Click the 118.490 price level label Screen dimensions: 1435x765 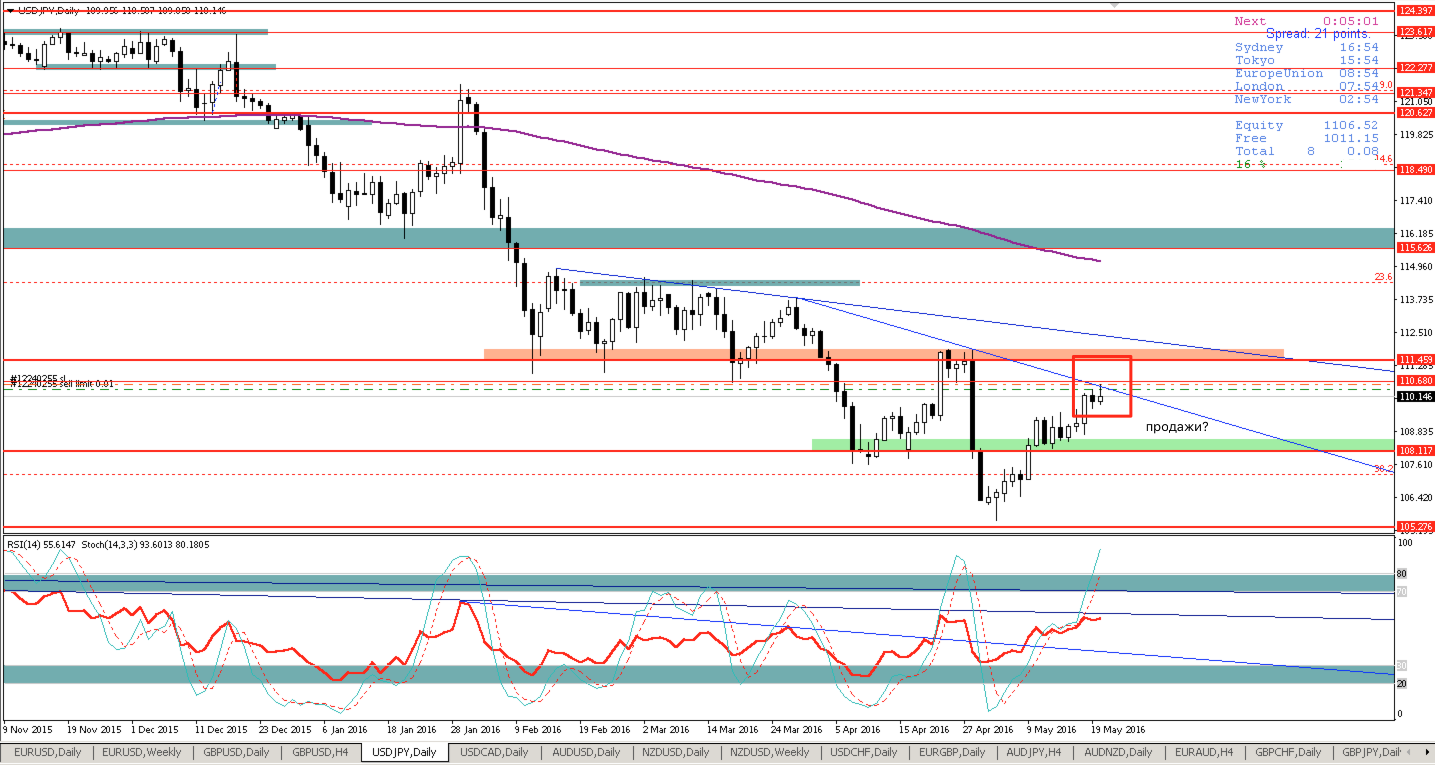tap(1414, 170)
